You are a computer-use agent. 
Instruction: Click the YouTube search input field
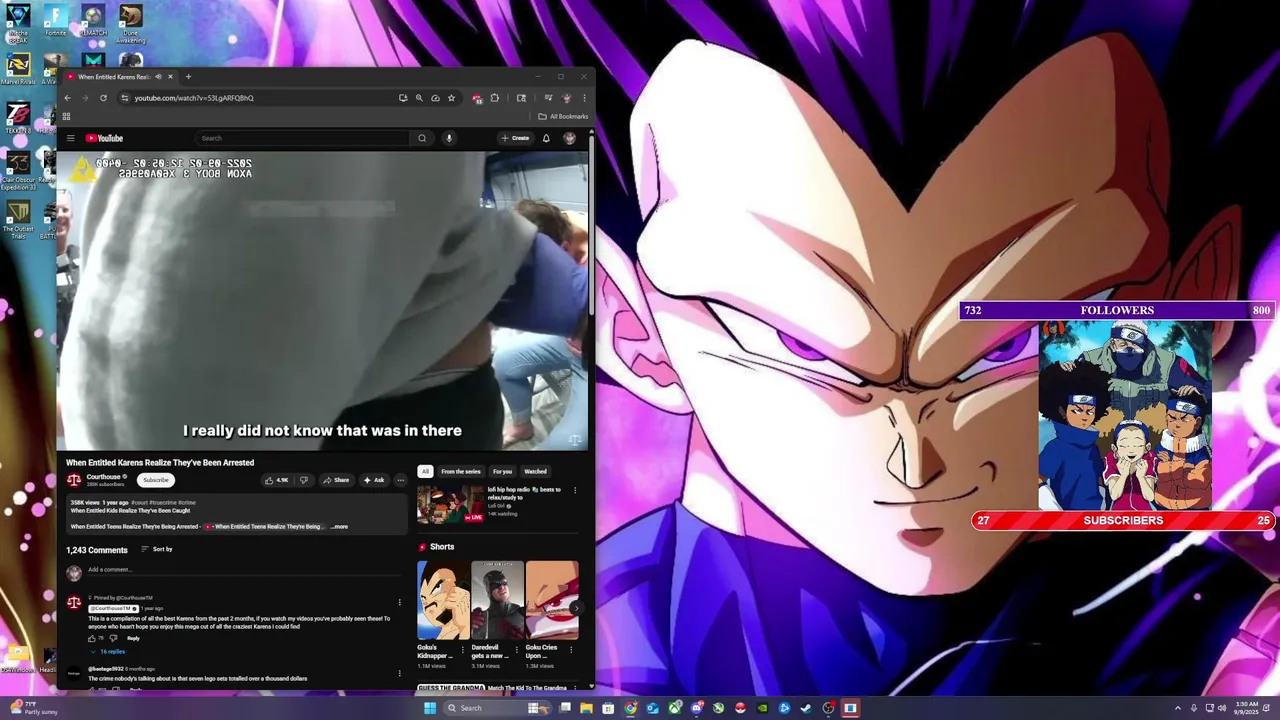[303, 138]
